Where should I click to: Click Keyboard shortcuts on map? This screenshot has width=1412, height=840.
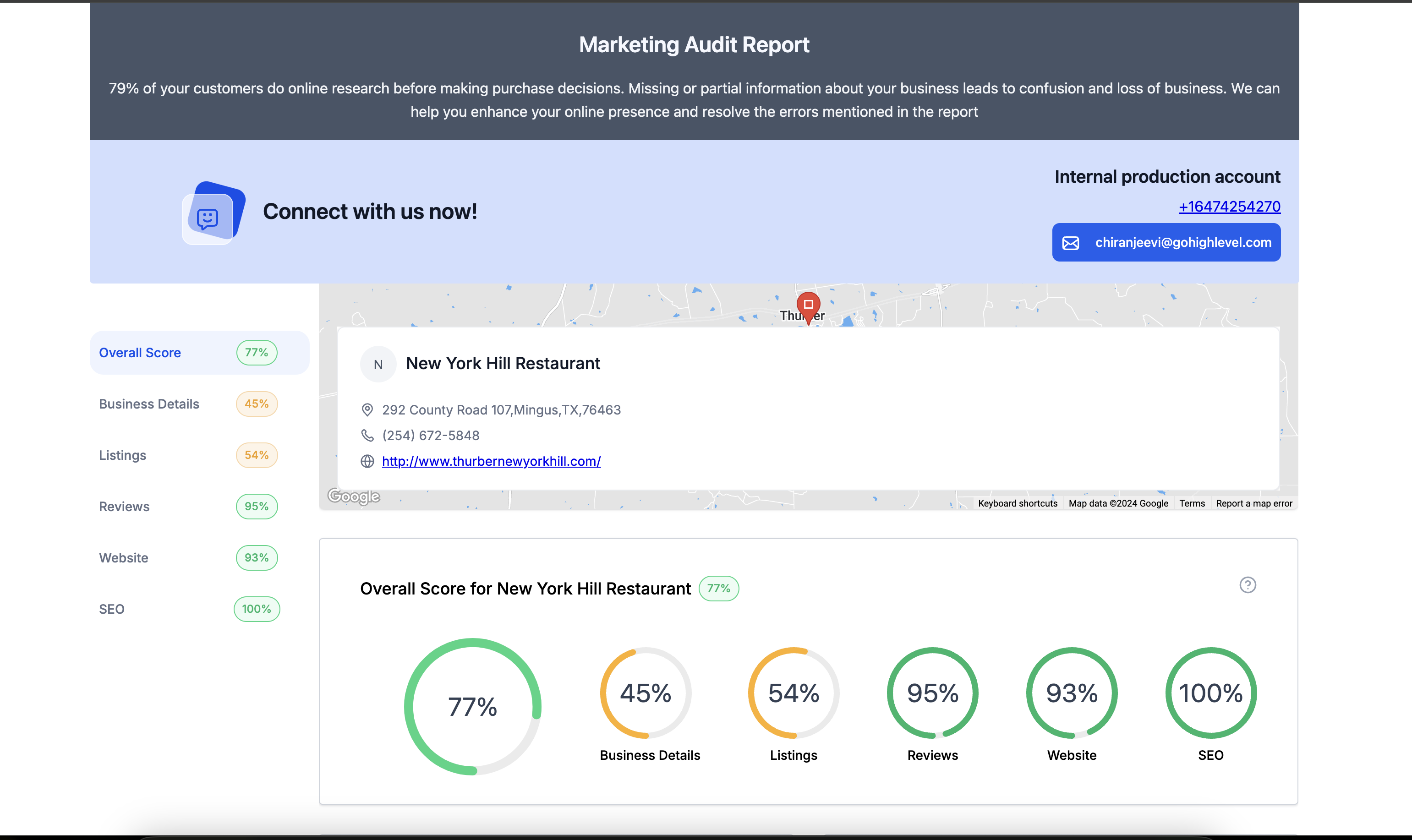coord(1018,503)
